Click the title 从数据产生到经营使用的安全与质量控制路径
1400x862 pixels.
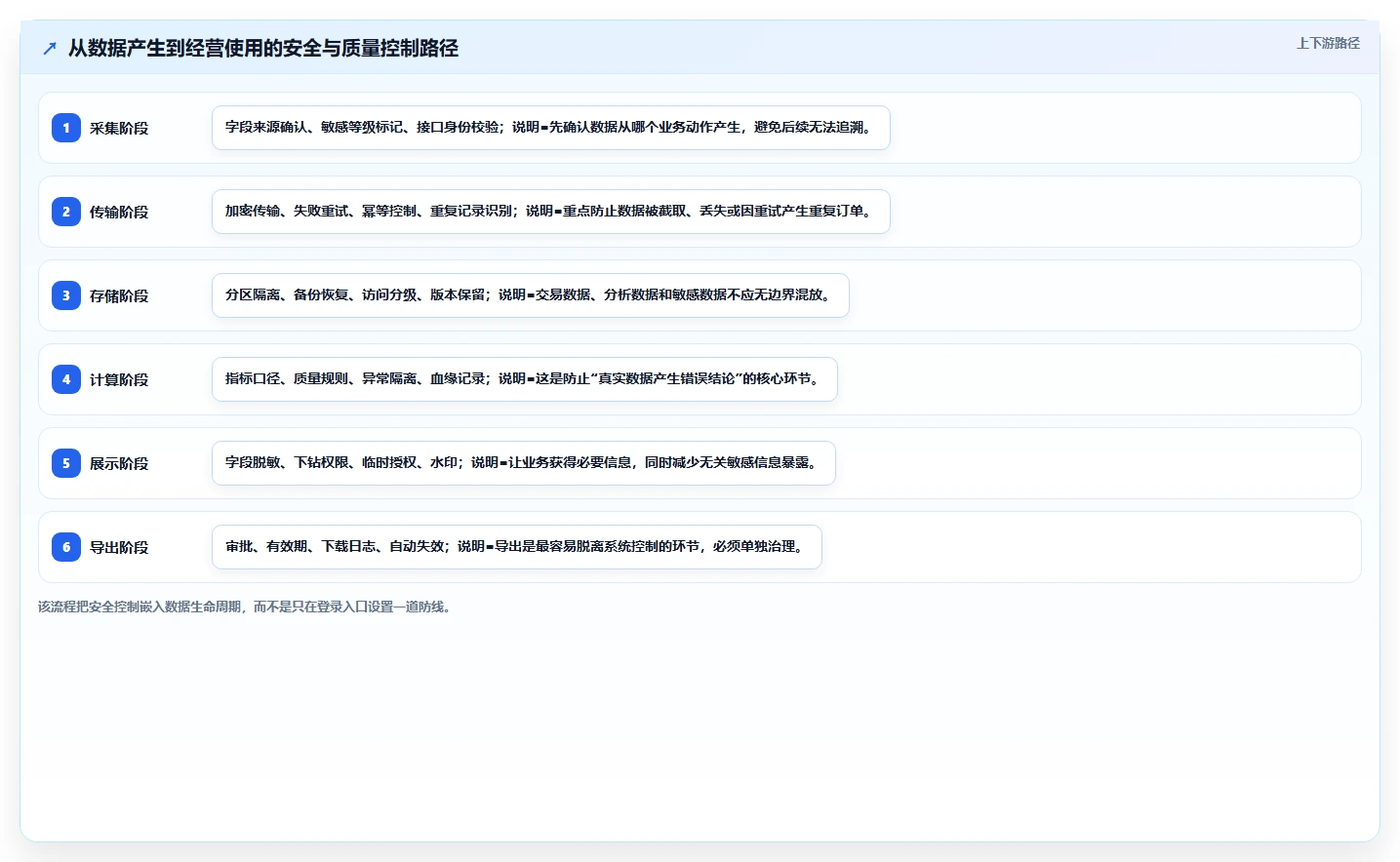pos(263,48)
